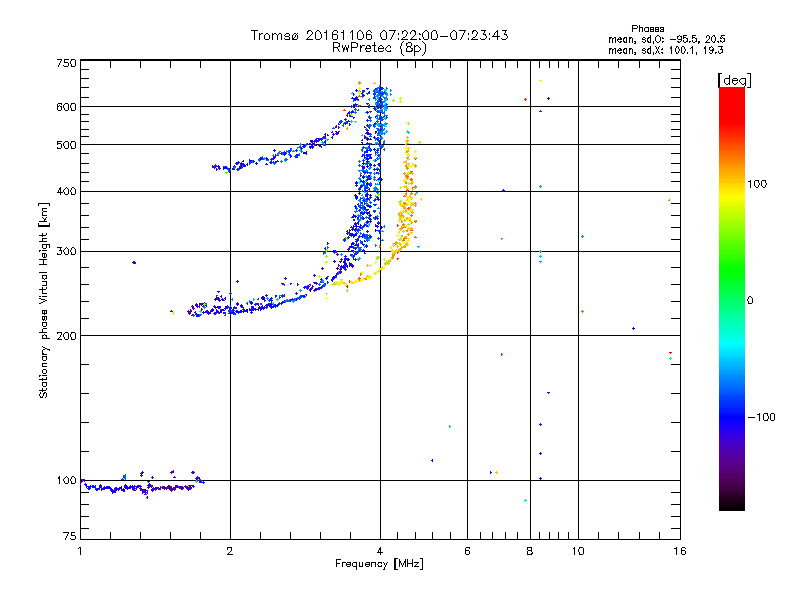This screenshot has height=600, width=800.
Task: Click the colorbar tick label '0'
Action: pyautogui.click(x=750, y=301)
